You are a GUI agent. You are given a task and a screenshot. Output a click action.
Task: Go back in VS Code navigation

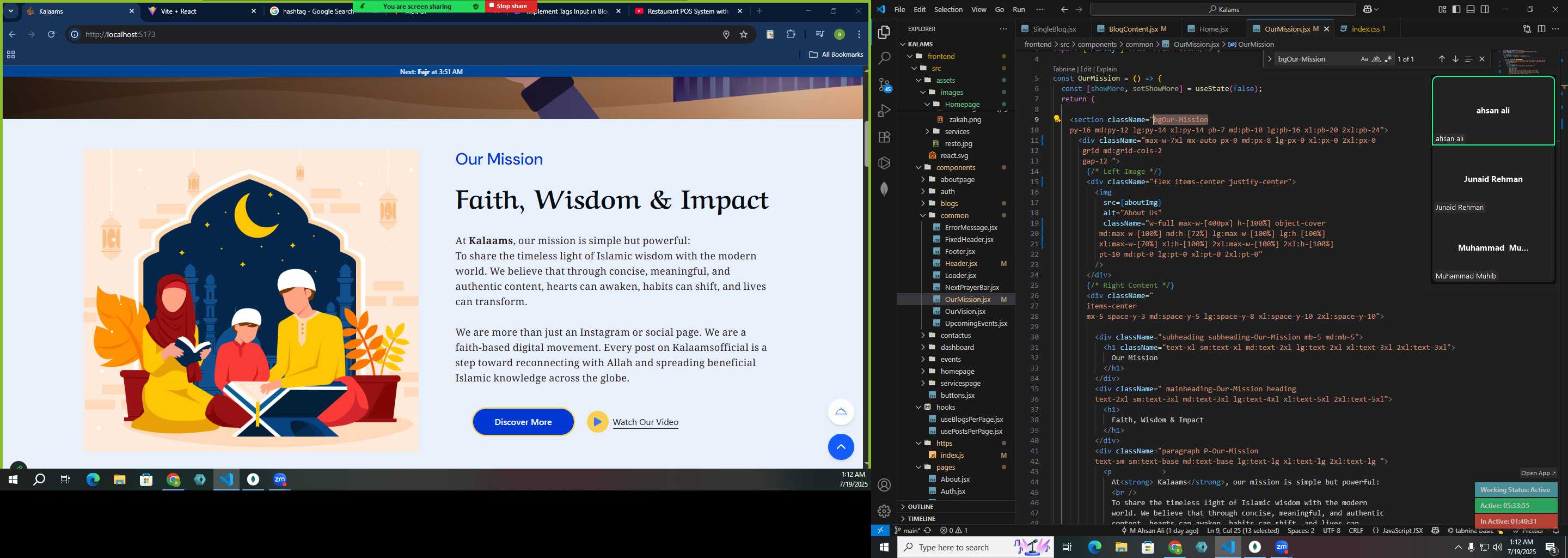click(1064, 9)
